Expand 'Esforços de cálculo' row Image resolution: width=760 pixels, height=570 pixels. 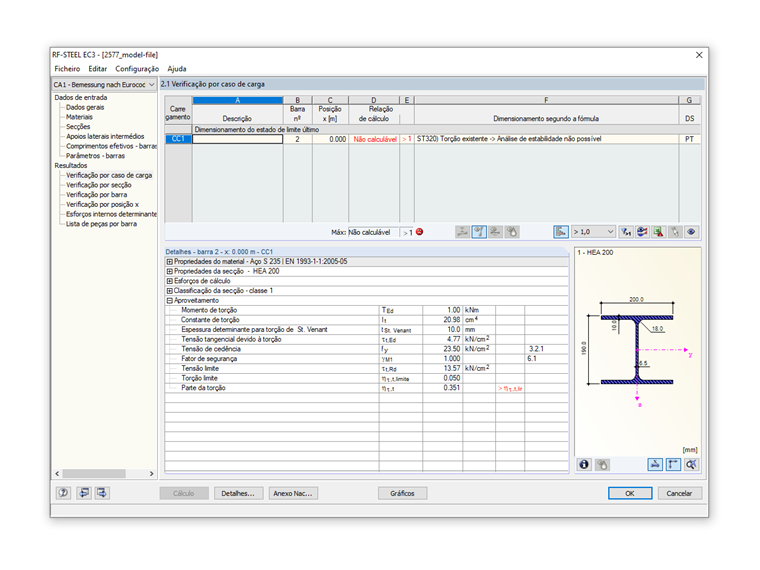tap(170, 281)
